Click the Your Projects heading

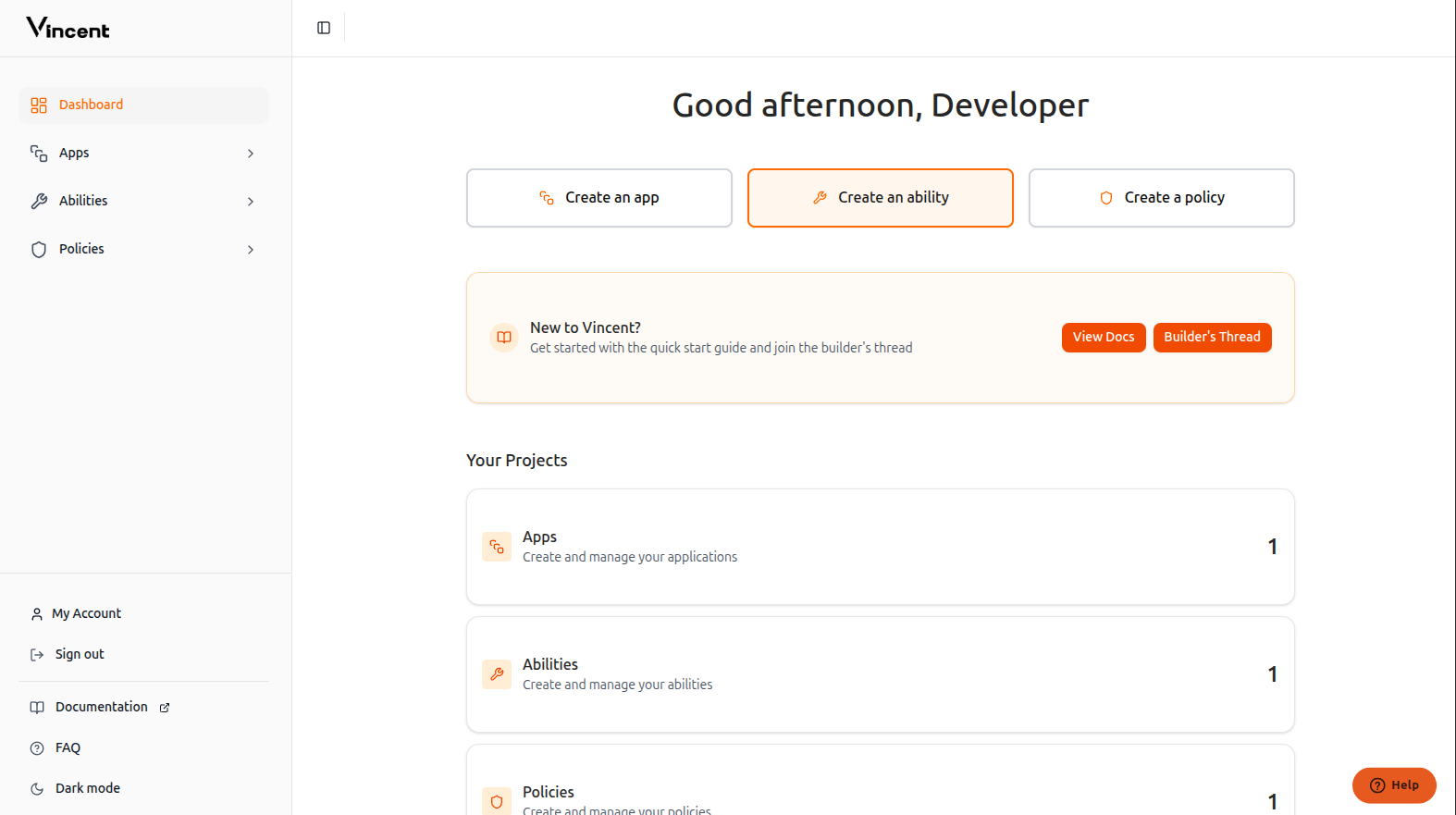(x=517, y=461)
